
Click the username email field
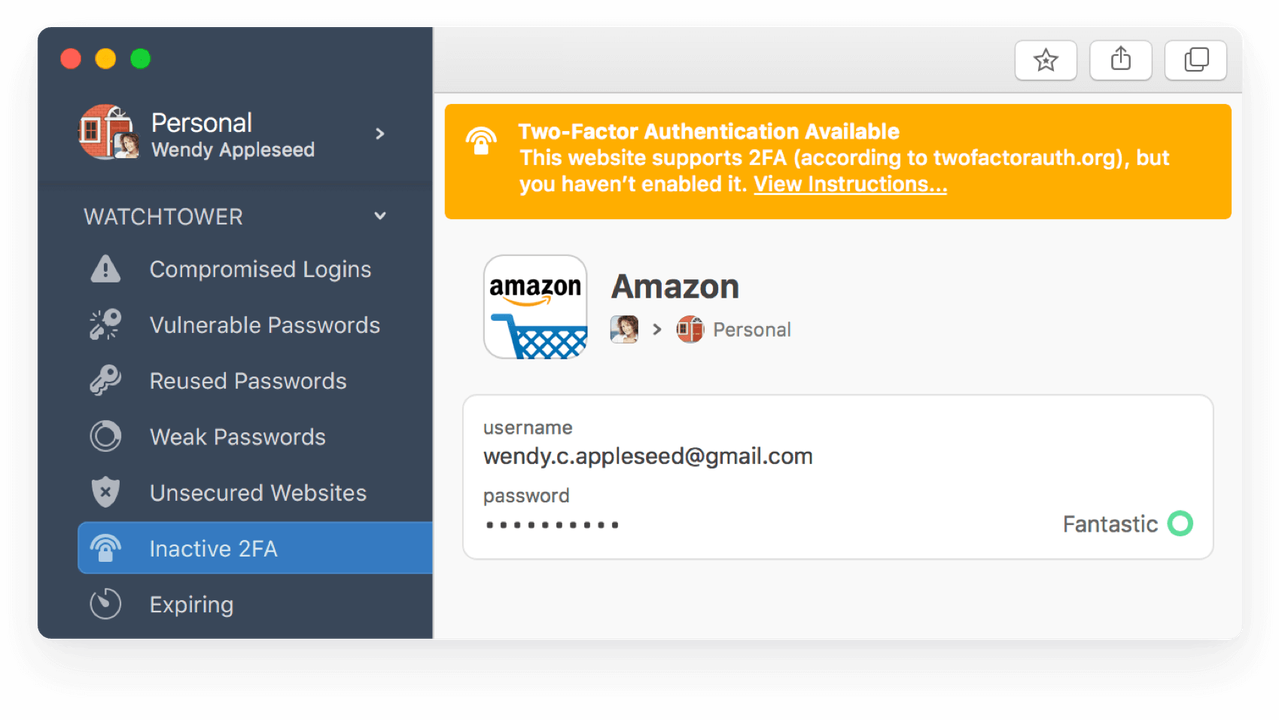(647, 456)
